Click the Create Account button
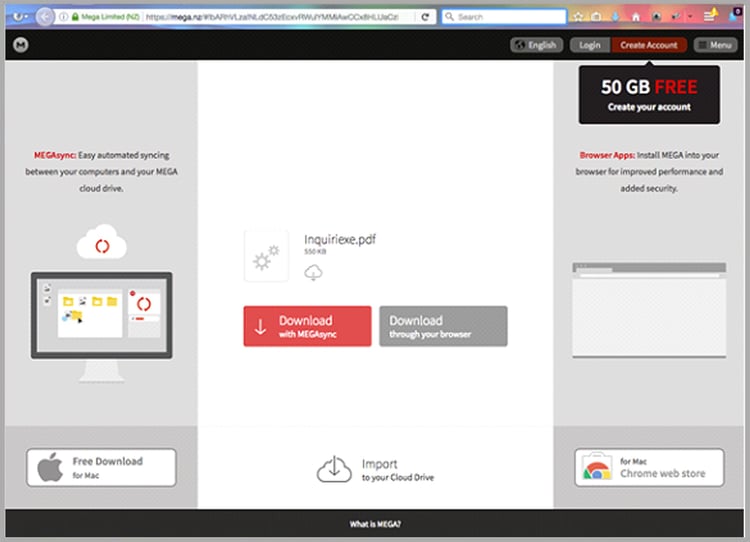Image resolution: width=750 pixels, height=542 pixels. pos(649,45)
